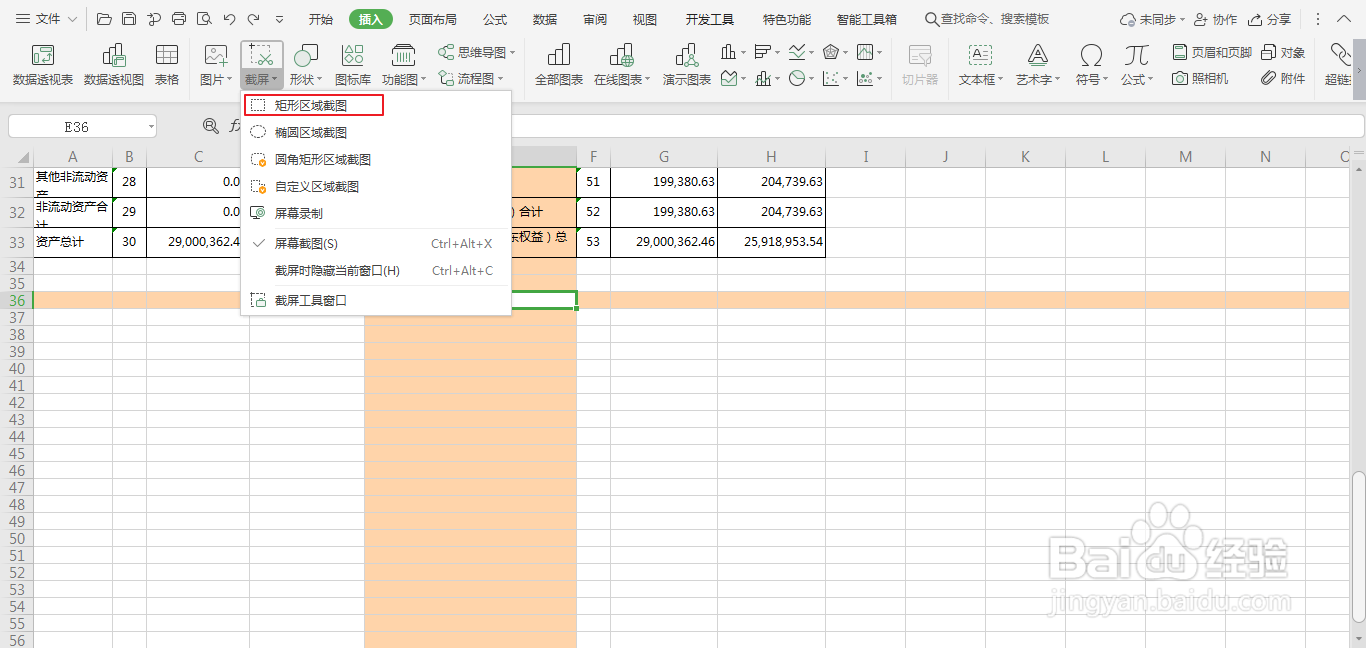Open the shapes (形状) gallery

306,64
